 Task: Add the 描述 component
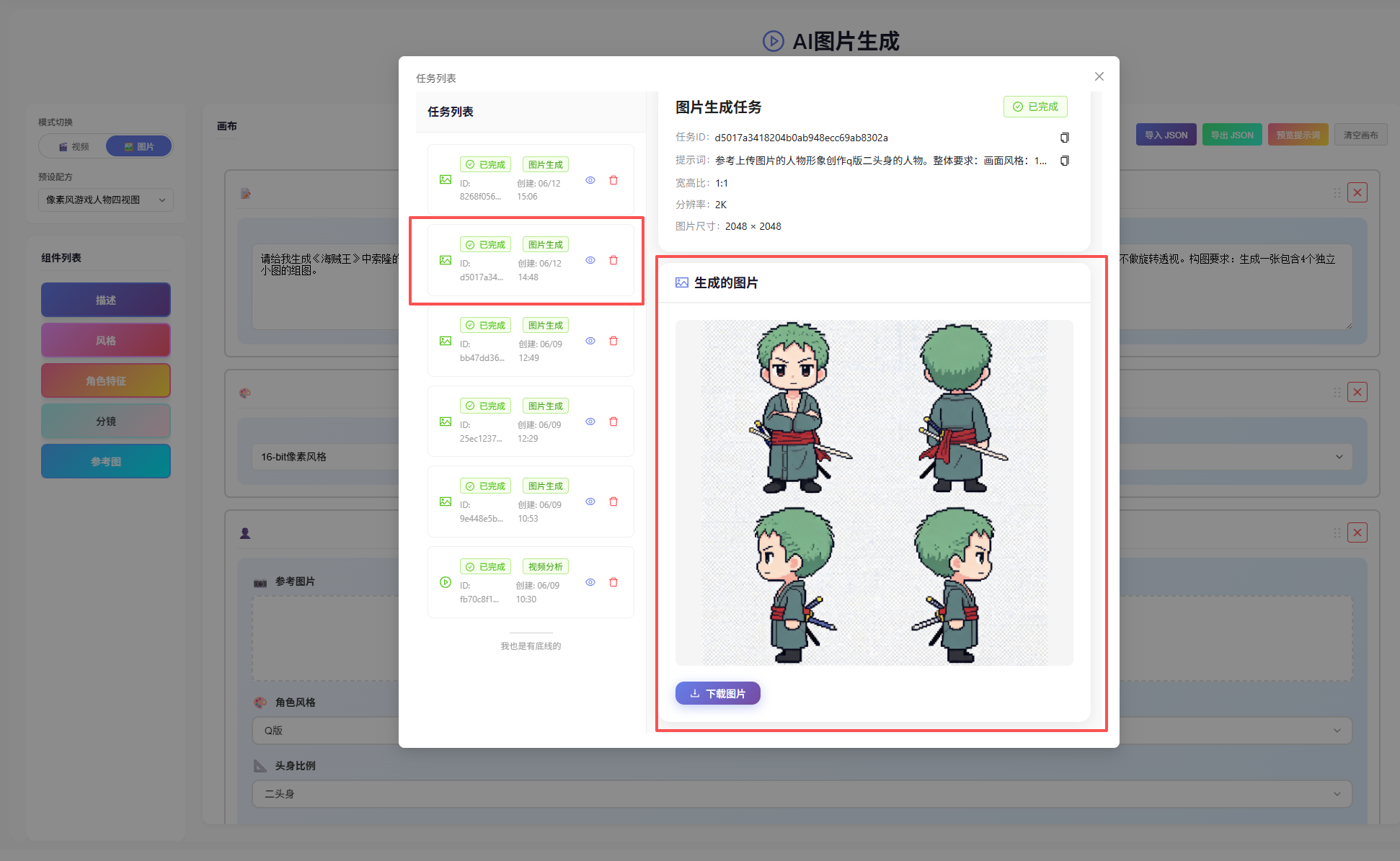[106, 300]
